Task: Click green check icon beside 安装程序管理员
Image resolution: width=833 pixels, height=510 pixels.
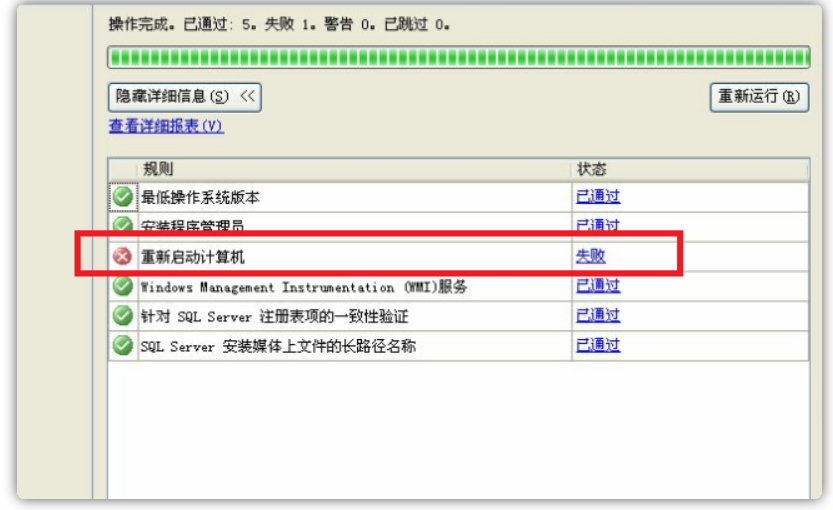Action: tap(122, 226)
